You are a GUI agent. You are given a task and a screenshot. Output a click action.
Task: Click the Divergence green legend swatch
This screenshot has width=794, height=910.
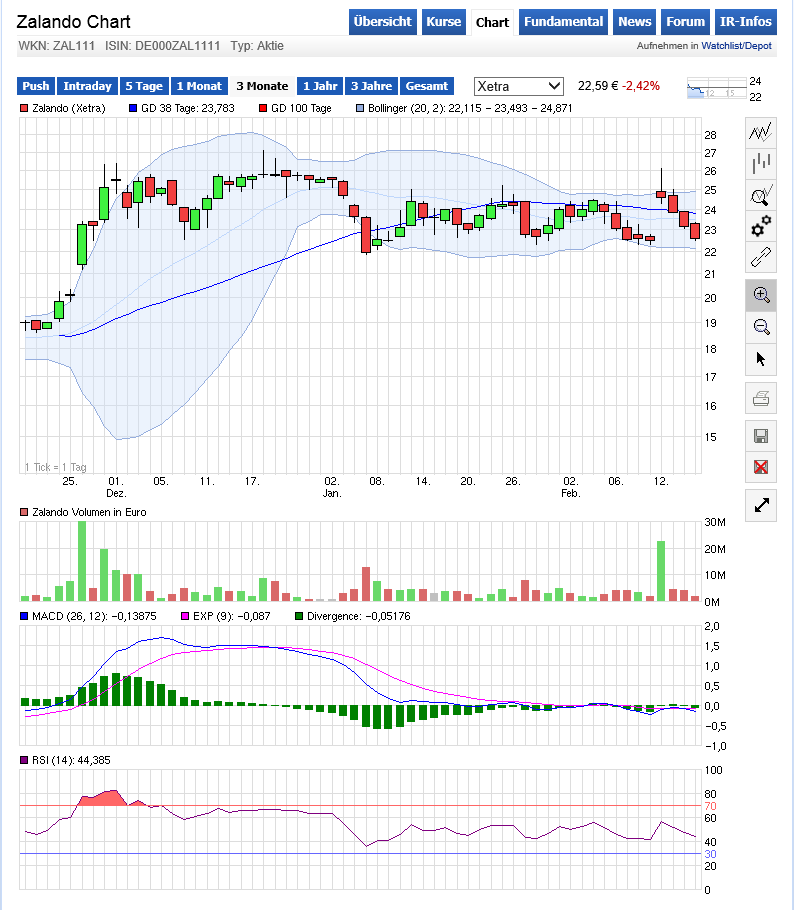pyautogui.click(x=299, y=616)
